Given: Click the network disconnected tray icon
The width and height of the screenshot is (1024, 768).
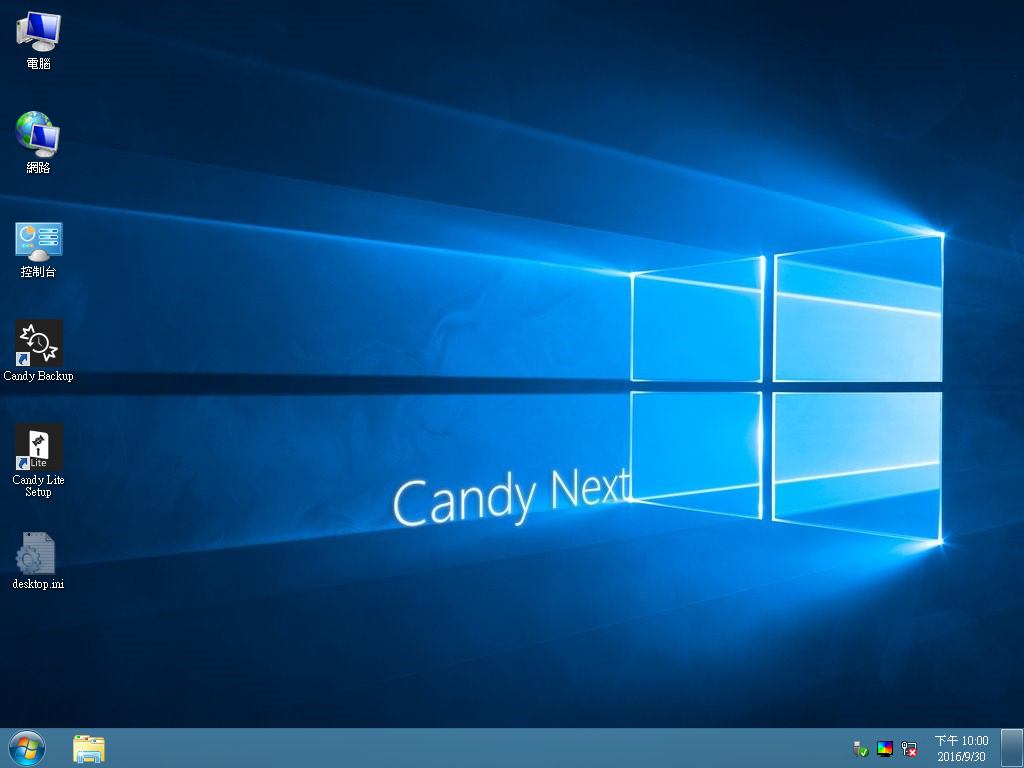Looking at the screenshot, I should (909, 748).
